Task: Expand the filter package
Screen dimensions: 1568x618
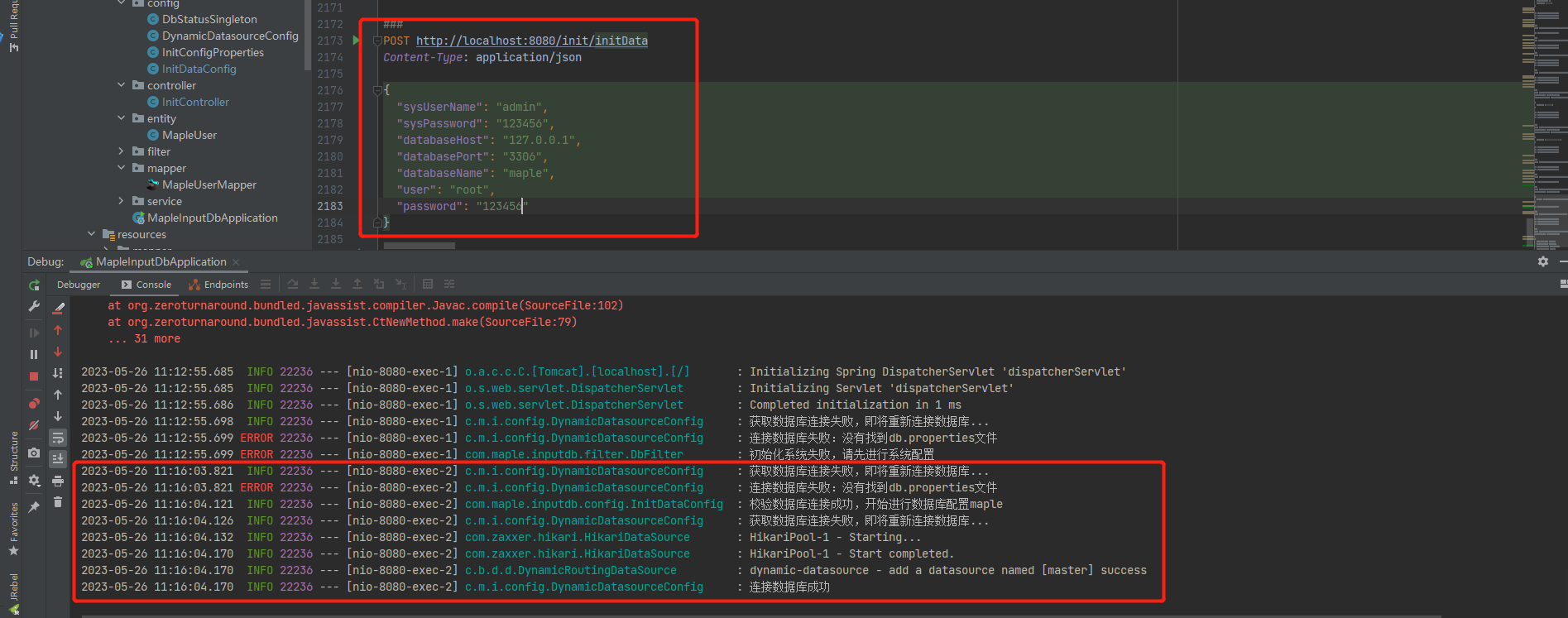Action: point(122,151)
